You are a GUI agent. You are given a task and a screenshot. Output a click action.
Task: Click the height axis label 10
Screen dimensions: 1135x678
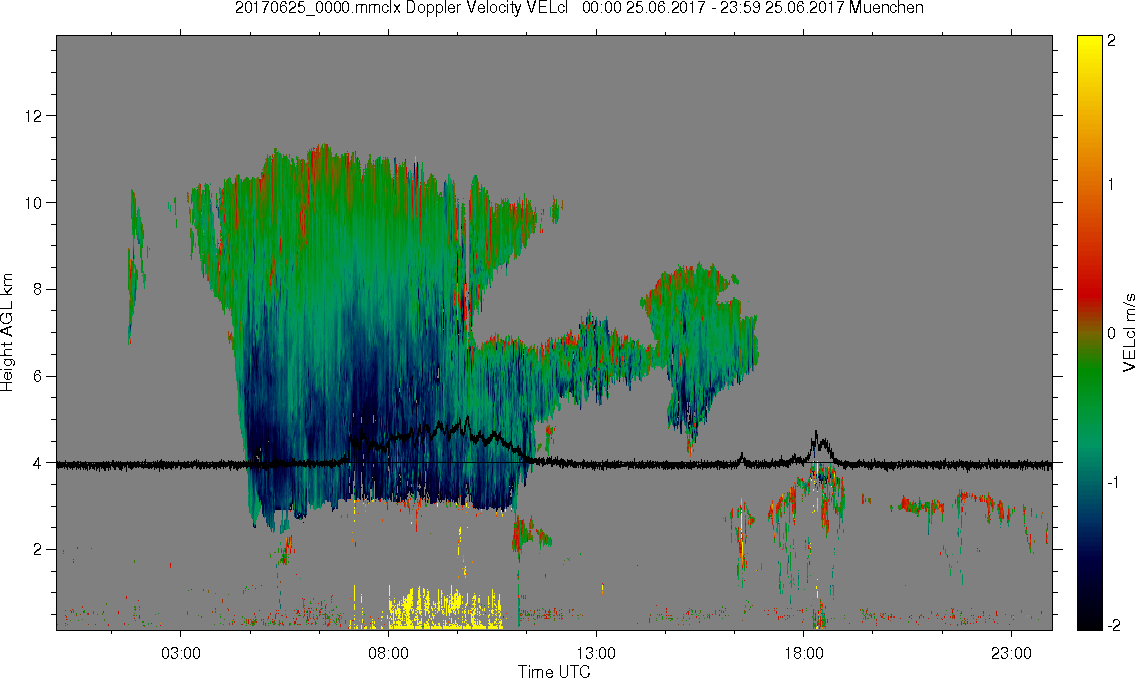point(33,203)
